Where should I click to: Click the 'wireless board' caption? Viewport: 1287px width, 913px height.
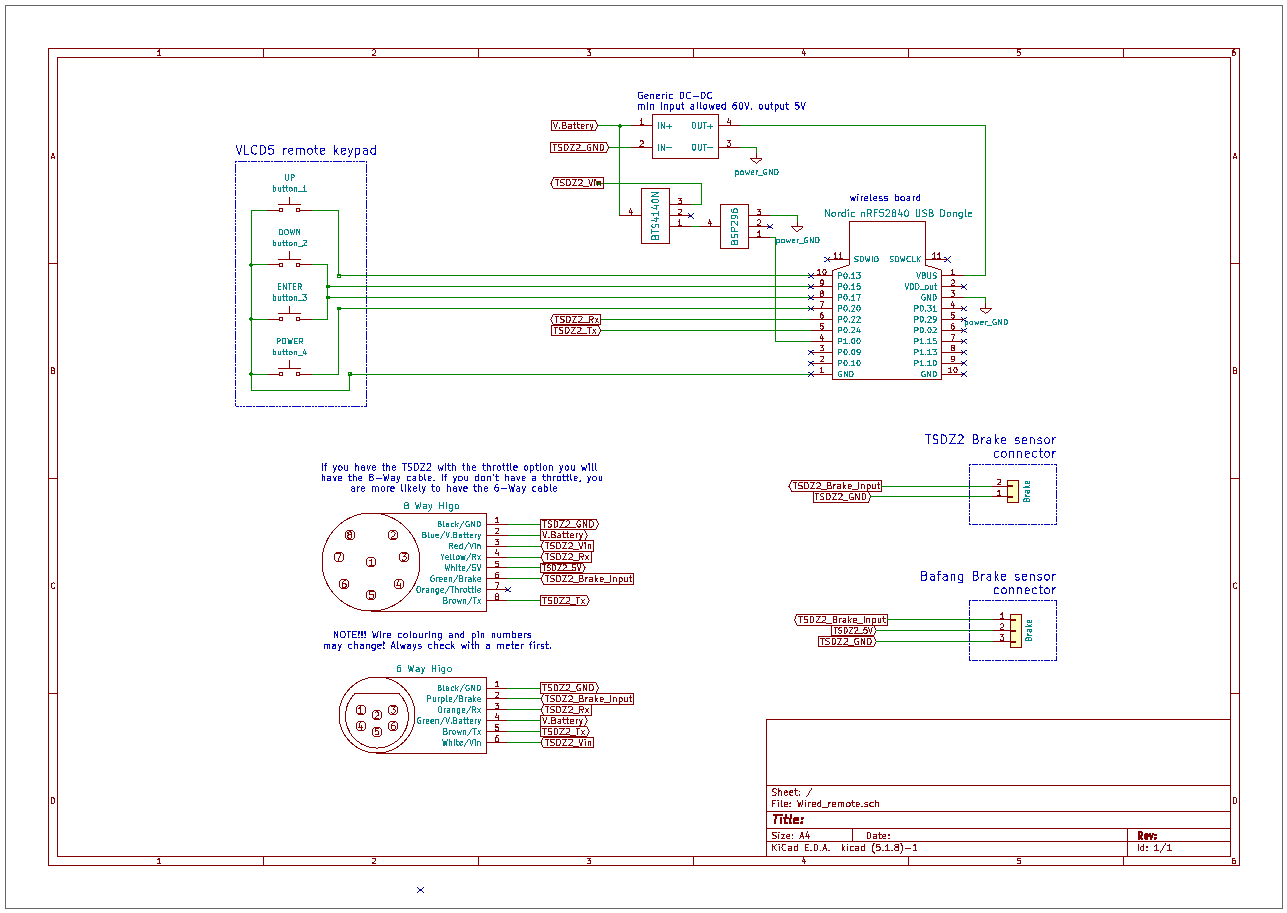[x=885, y=198]
